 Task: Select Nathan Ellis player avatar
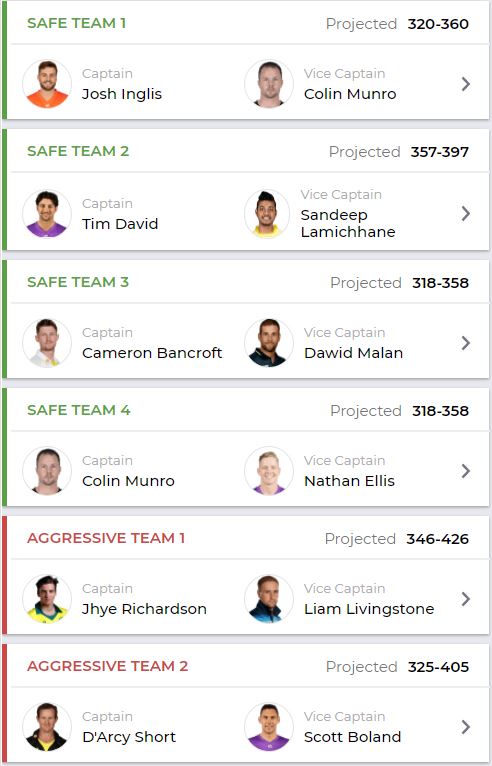[x=269, y=470]
